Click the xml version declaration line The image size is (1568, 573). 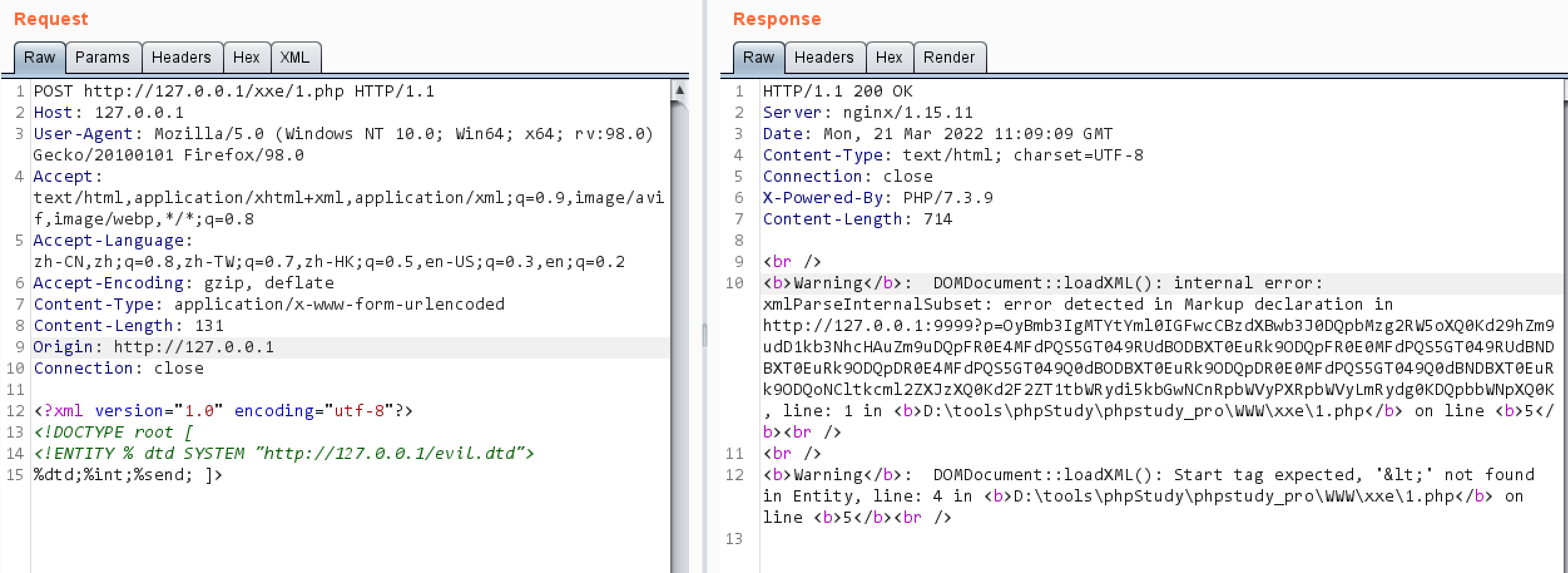coord(224,411)
